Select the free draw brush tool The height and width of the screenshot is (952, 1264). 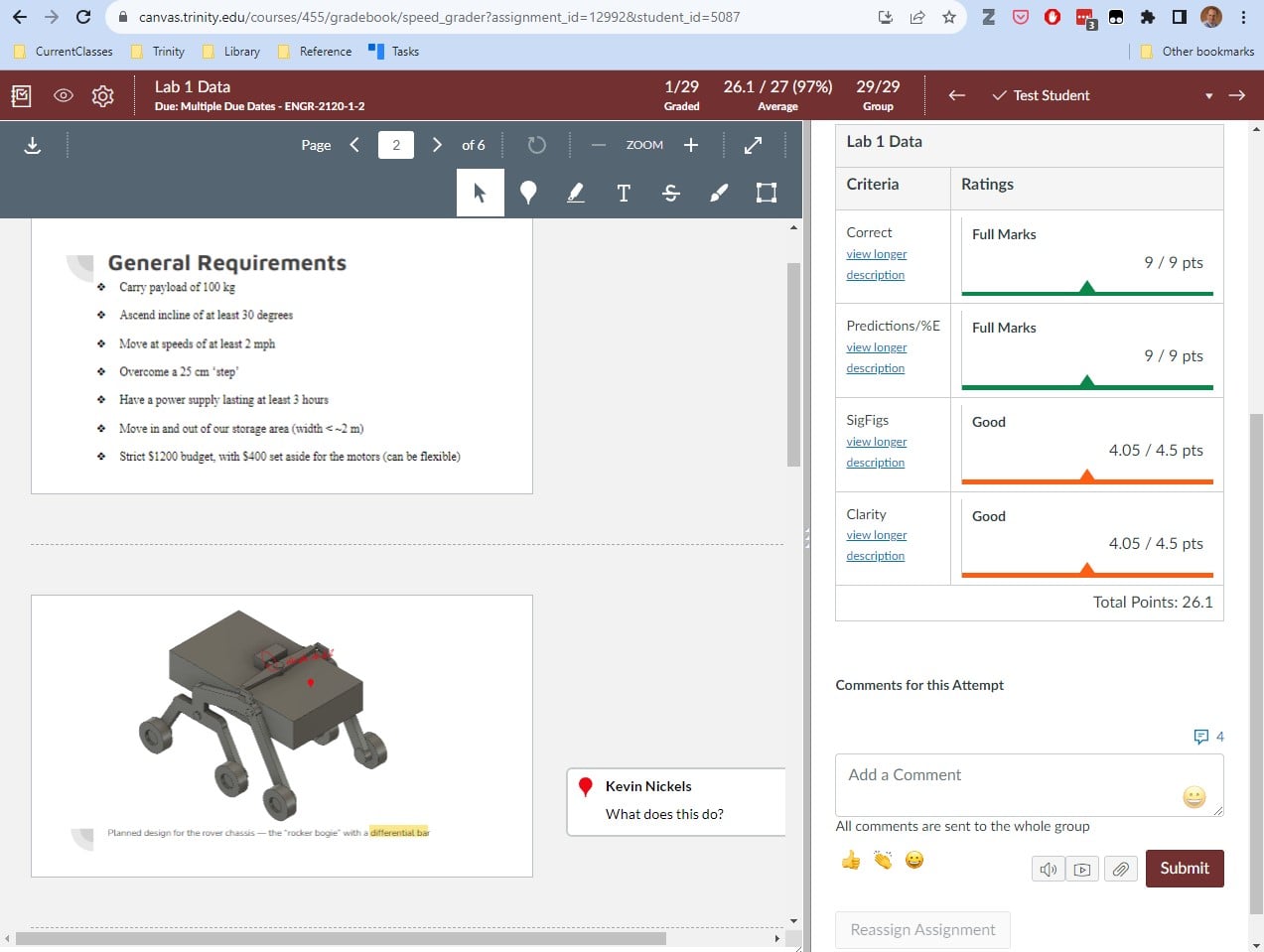tap(719, 193)
